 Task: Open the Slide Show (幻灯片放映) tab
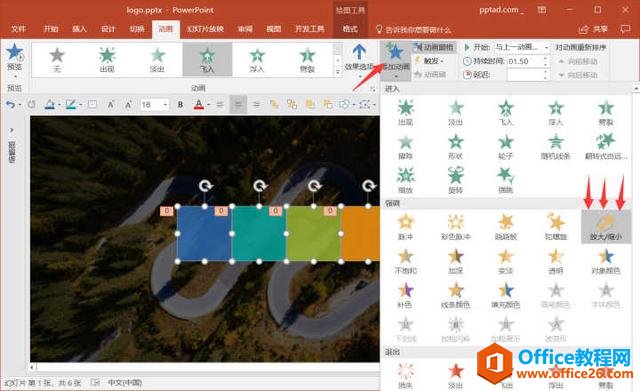tap(205, 29)
